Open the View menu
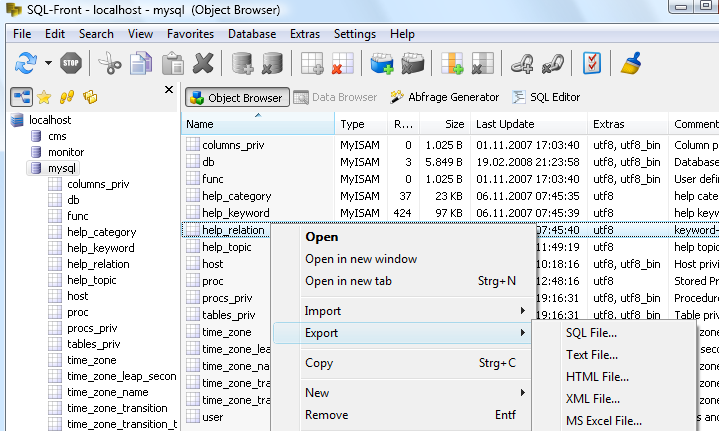Viewport: 719px width, 431px height. coord(140,34)
